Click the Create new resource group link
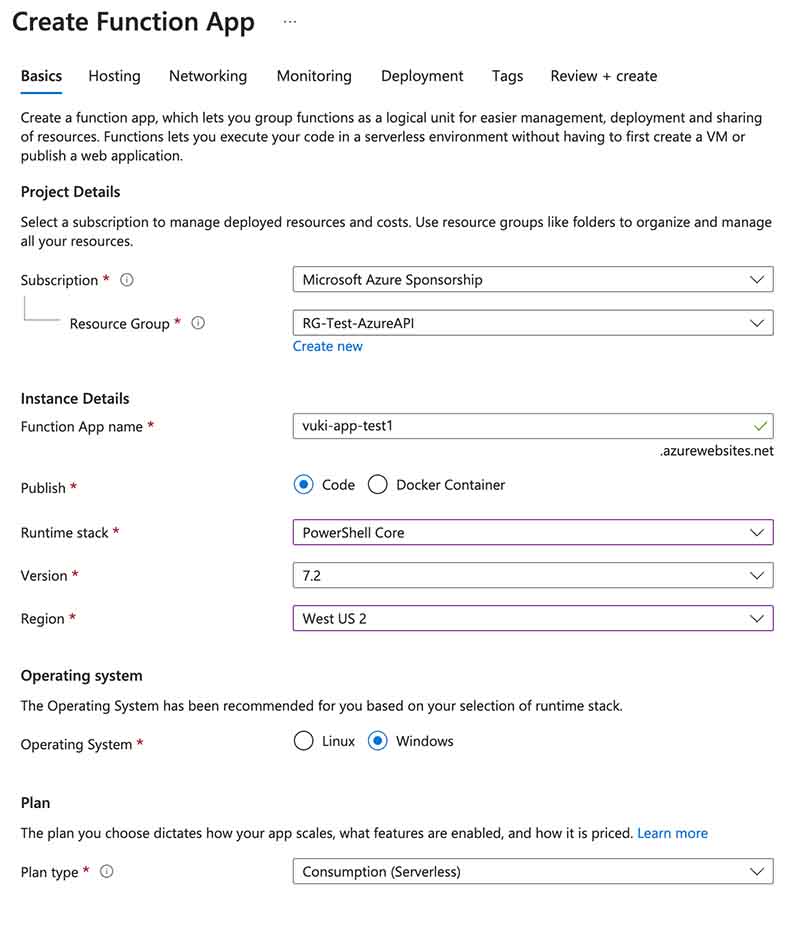This screenshot has width=800, height=937. click(328, 346)
